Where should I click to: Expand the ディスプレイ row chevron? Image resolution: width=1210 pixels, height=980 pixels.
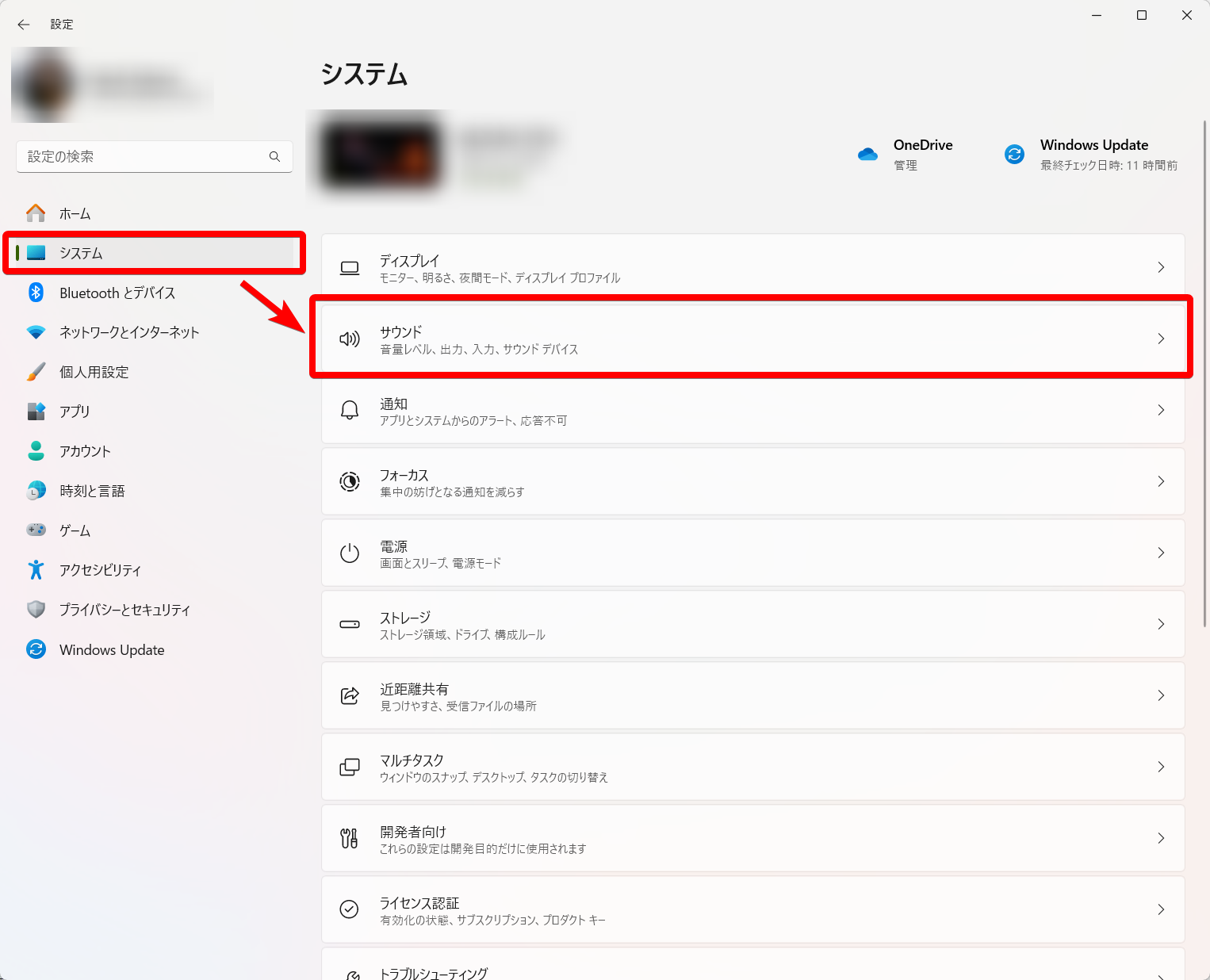click(x=1161, y=267)
